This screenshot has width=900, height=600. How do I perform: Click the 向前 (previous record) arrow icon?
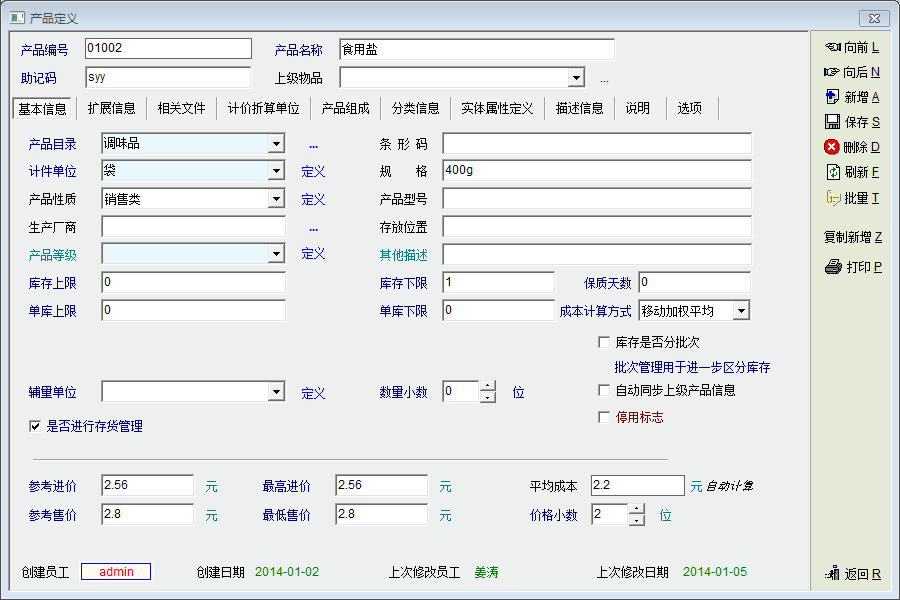832,47
